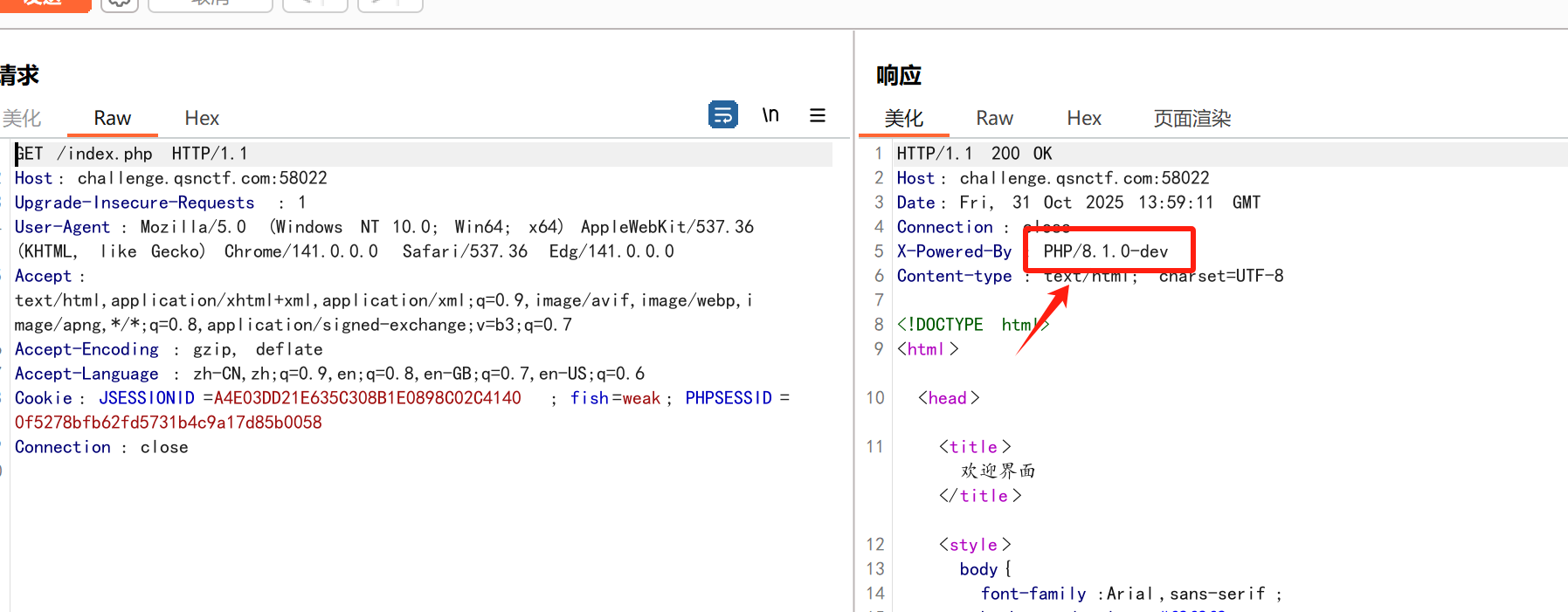This screenshot has width=1568, height=612.
Task: Open the request panel hamburger options menu
Action: point(818,115)
